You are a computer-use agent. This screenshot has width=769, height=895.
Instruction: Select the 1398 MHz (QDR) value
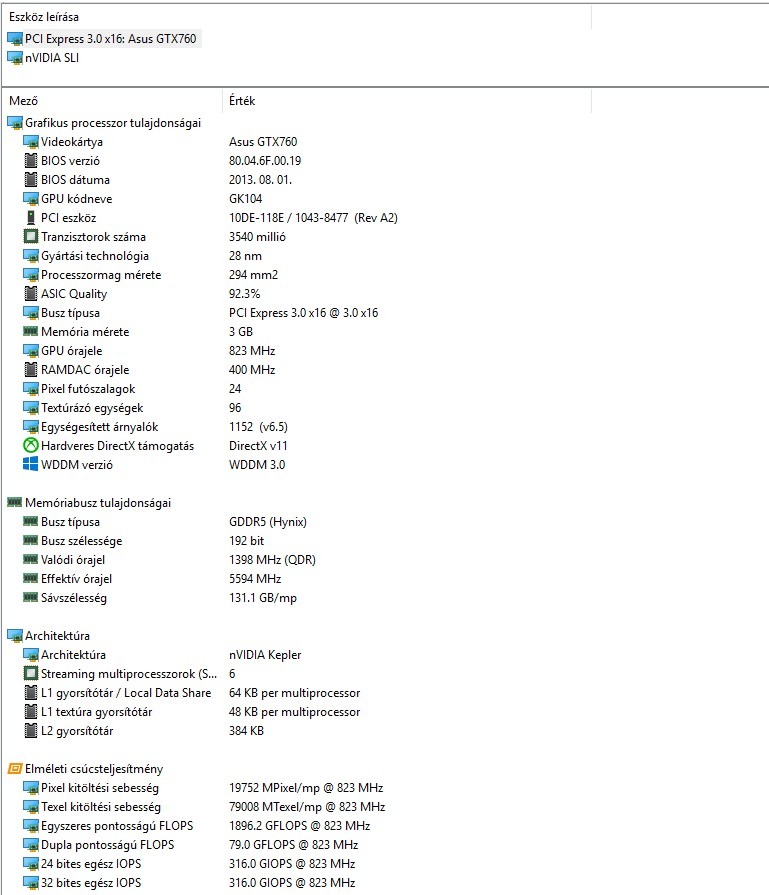tap(272, 559)
